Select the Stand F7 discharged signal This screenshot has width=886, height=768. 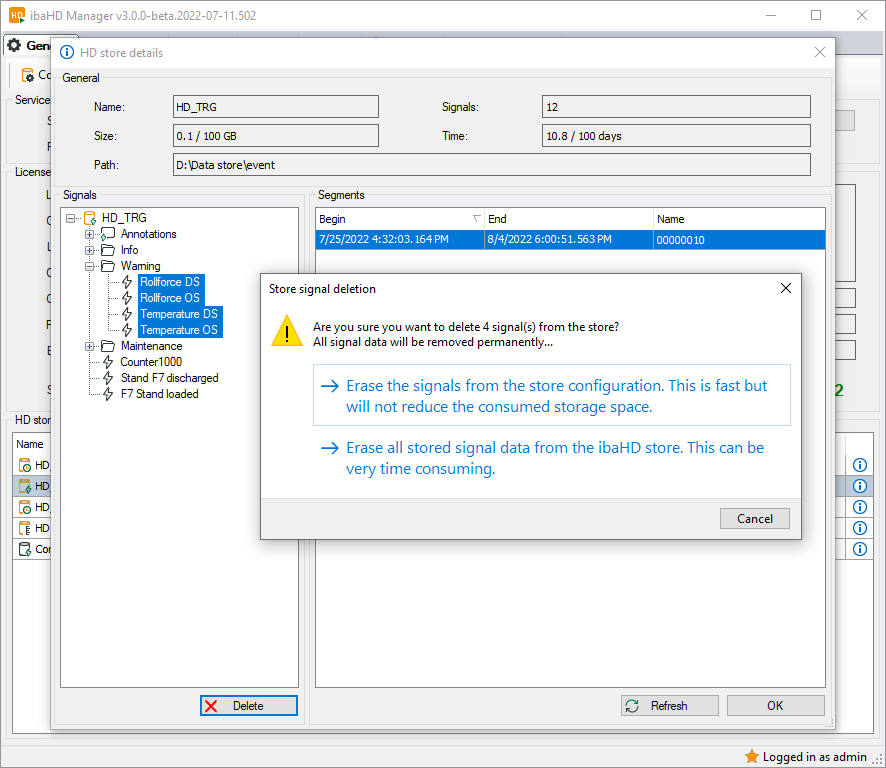click(x=170, y=378)
